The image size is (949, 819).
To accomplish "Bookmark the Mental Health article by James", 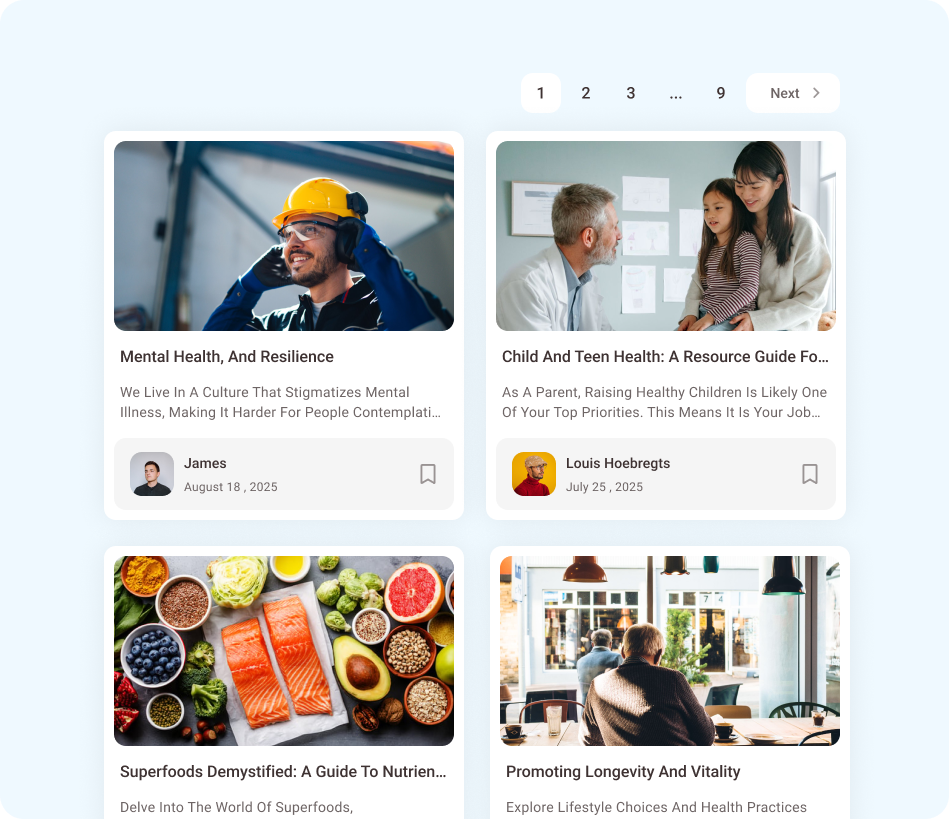I will point(428,474).
